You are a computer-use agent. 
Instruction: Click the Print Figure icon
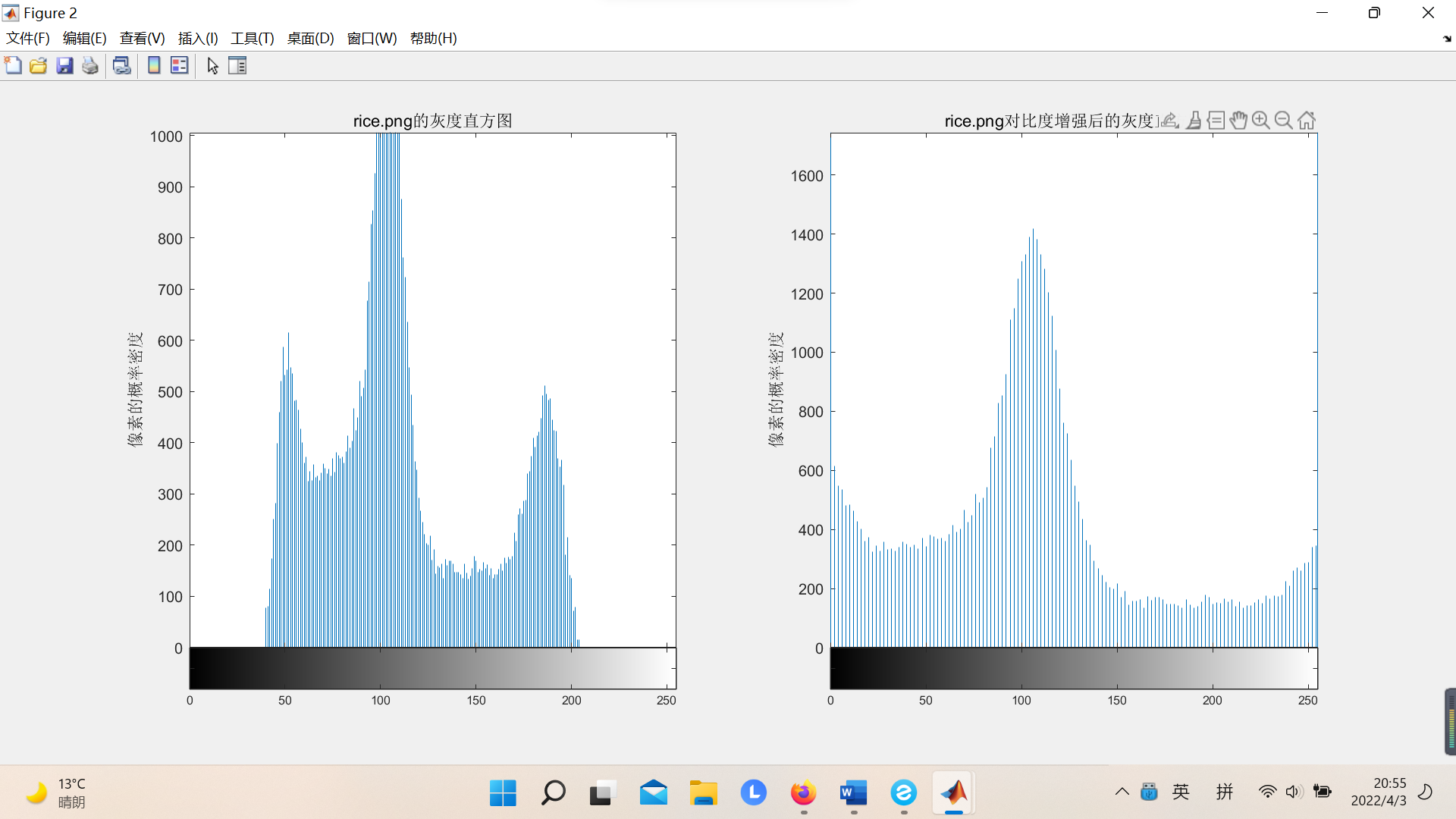pos(90,66)
